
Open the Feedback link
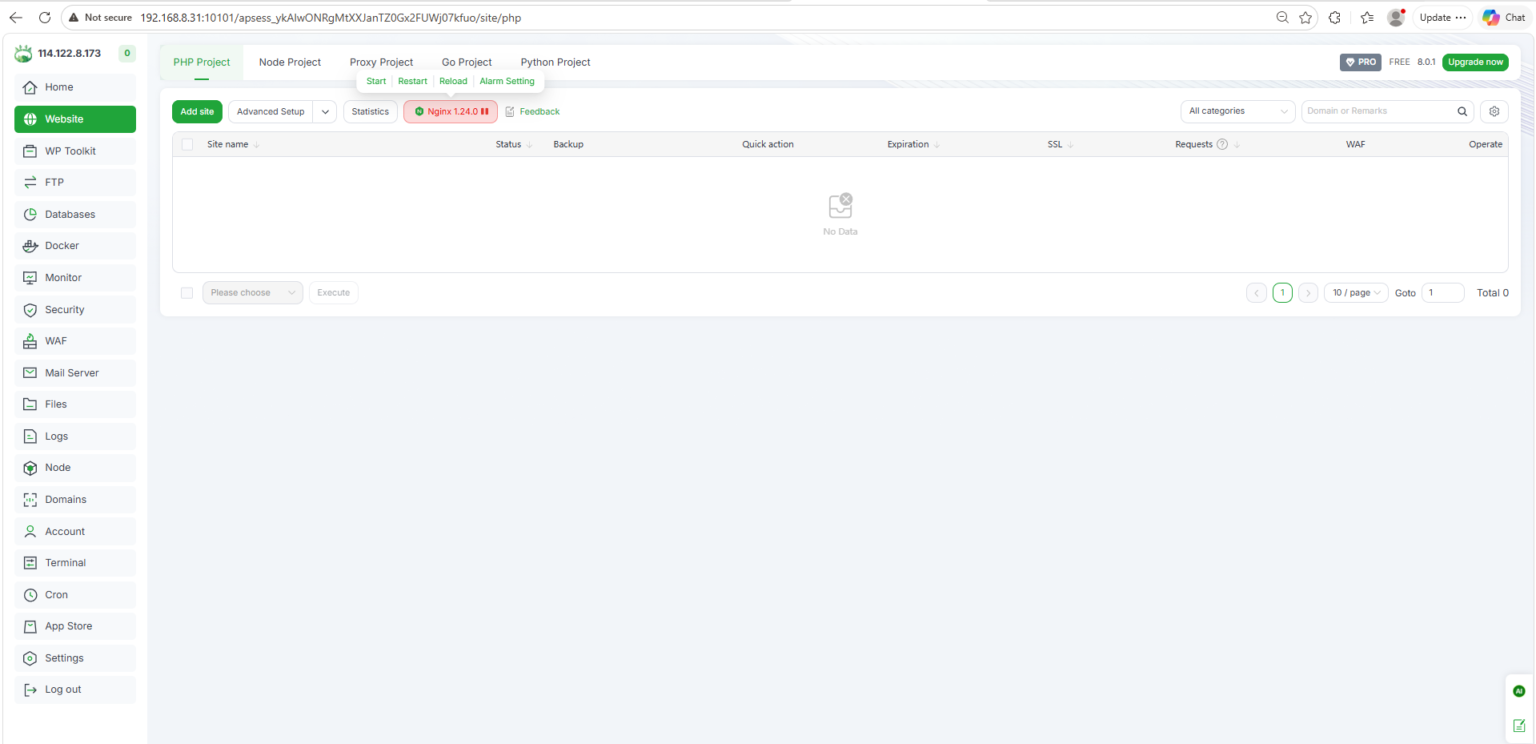point(532,112)
